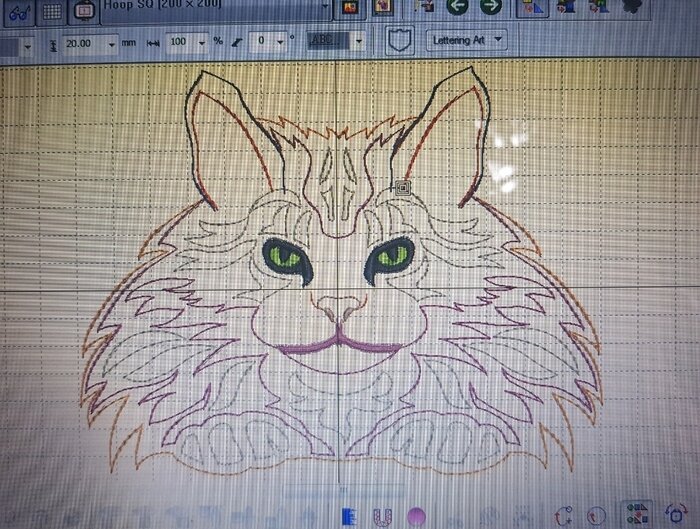Click the highlighted shapes and colors icon at bottom
Image resolution: width=700 pixels, height=529 pixels.
pyautogui.click(x=637, y=514)
